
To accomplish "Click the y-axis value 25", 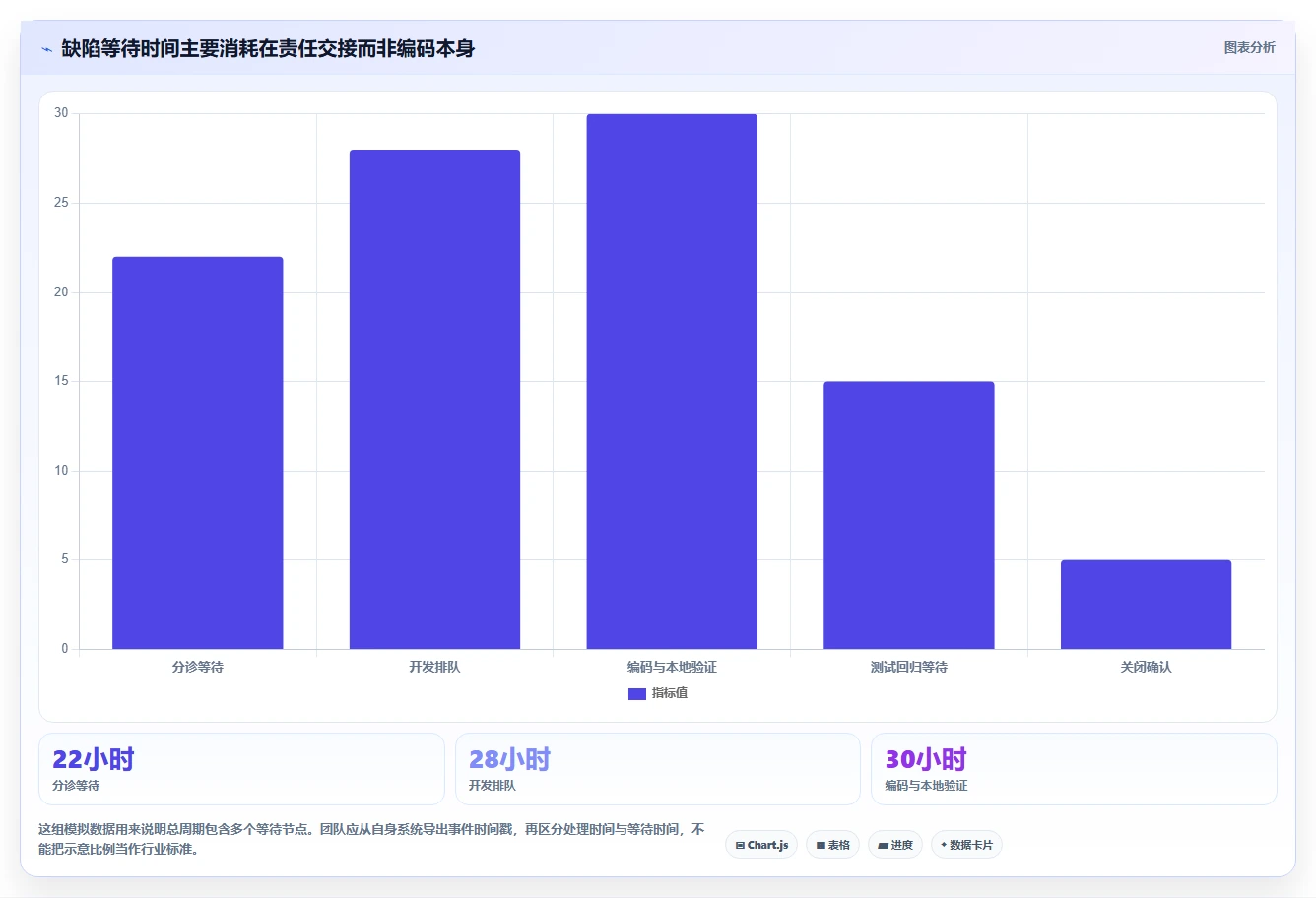I will pyautogui.click(x=61, y=203).
